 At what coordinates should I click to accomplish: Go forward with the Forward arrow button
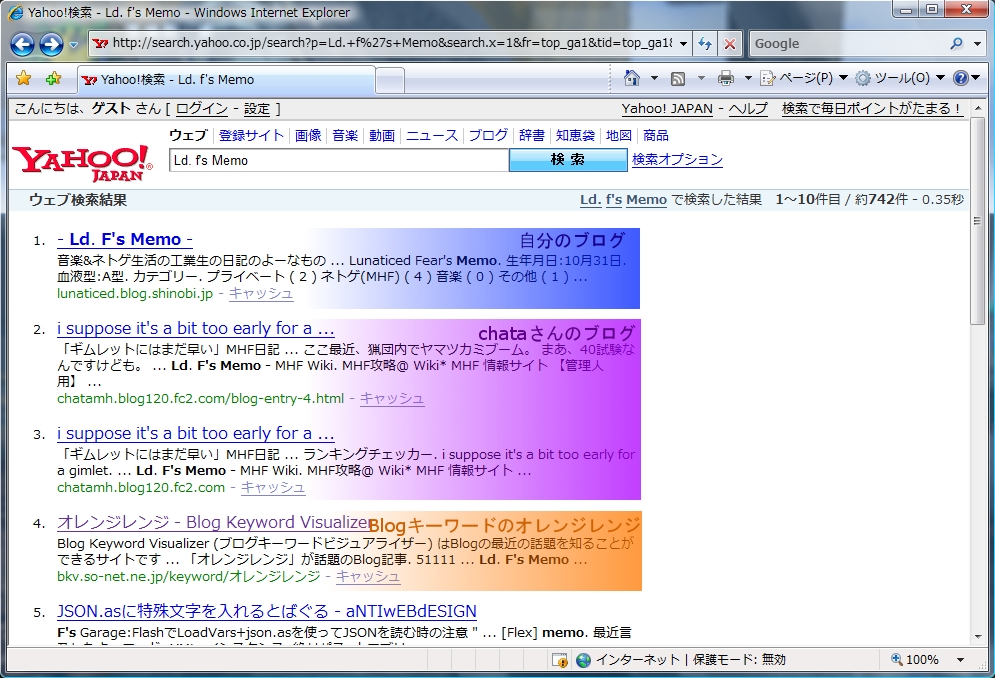click(51, 44)
